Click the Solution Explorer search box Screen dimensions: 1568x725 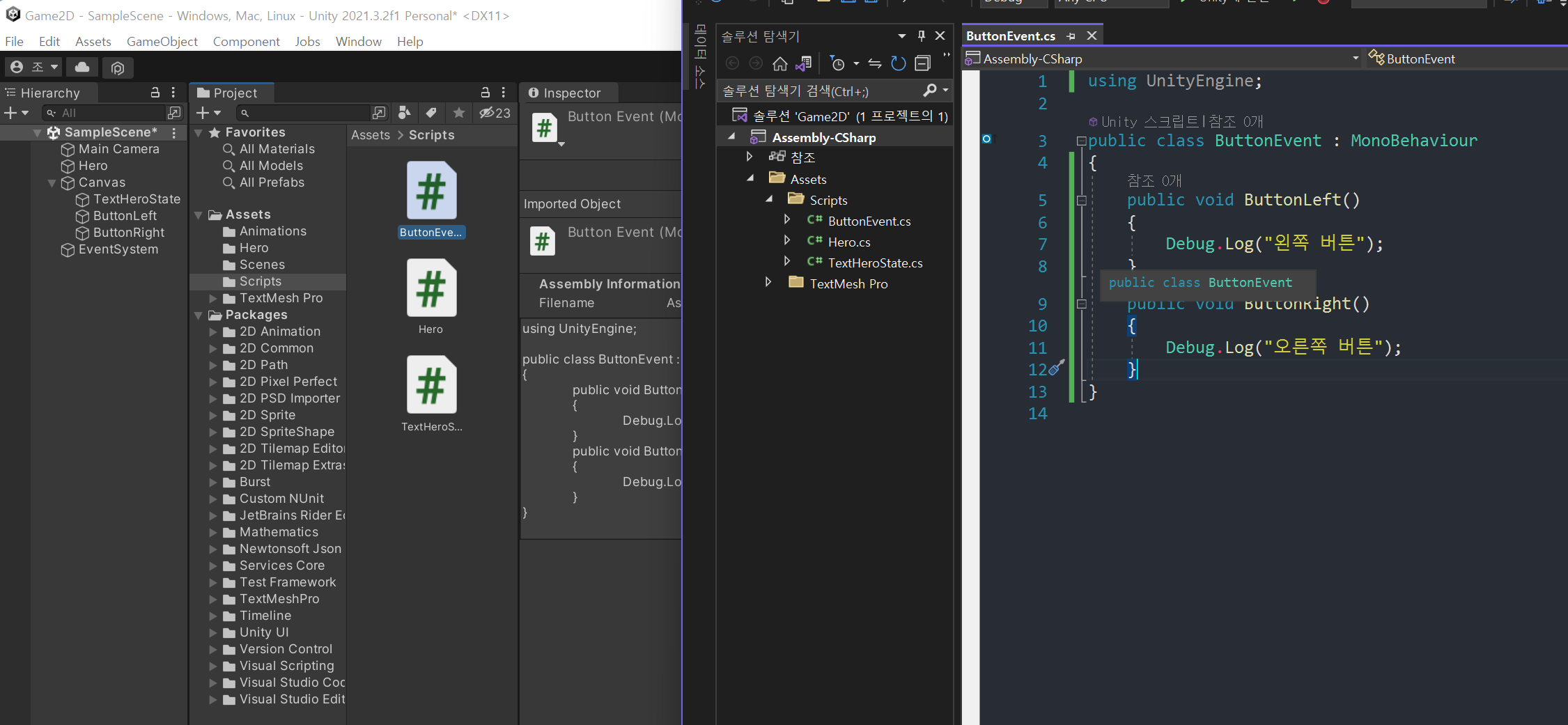(x=819, y=91)
